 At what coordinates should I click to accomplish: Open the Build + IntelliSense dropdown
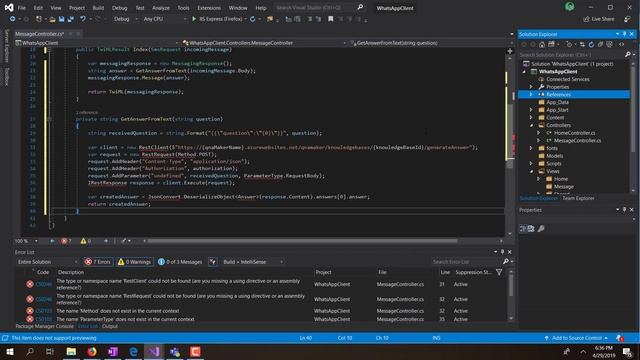pos(253,262)
